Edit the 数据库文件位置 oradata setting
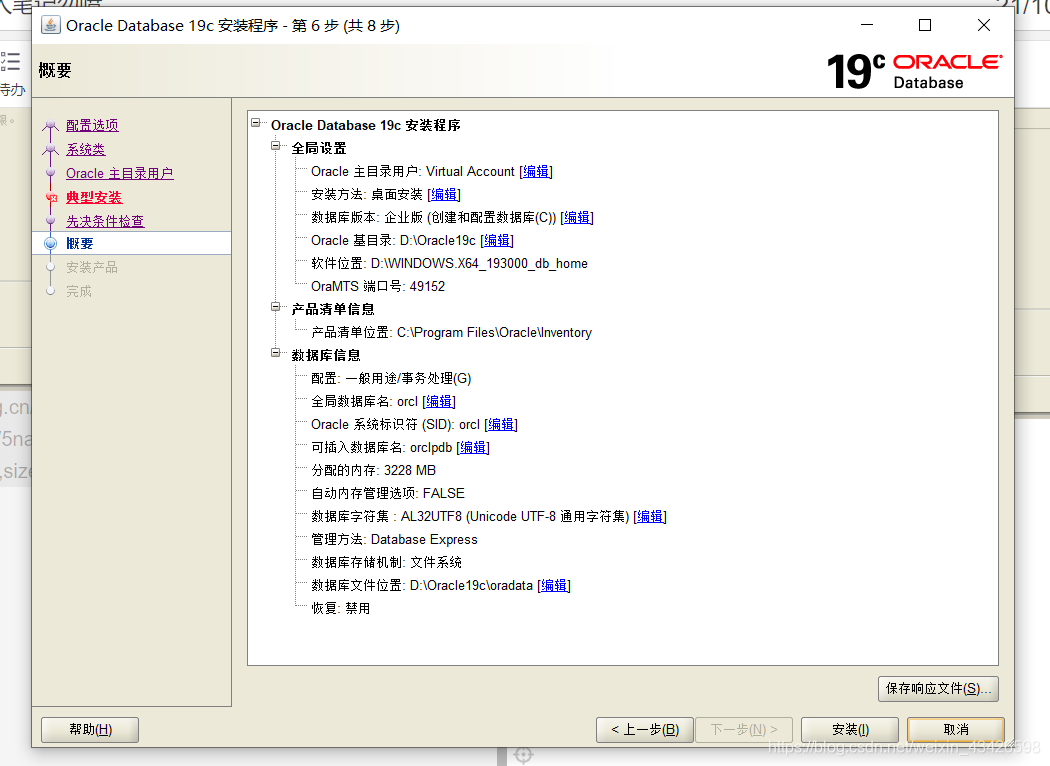Screen dimensions: 1050x766 click(x=554, y=585)
